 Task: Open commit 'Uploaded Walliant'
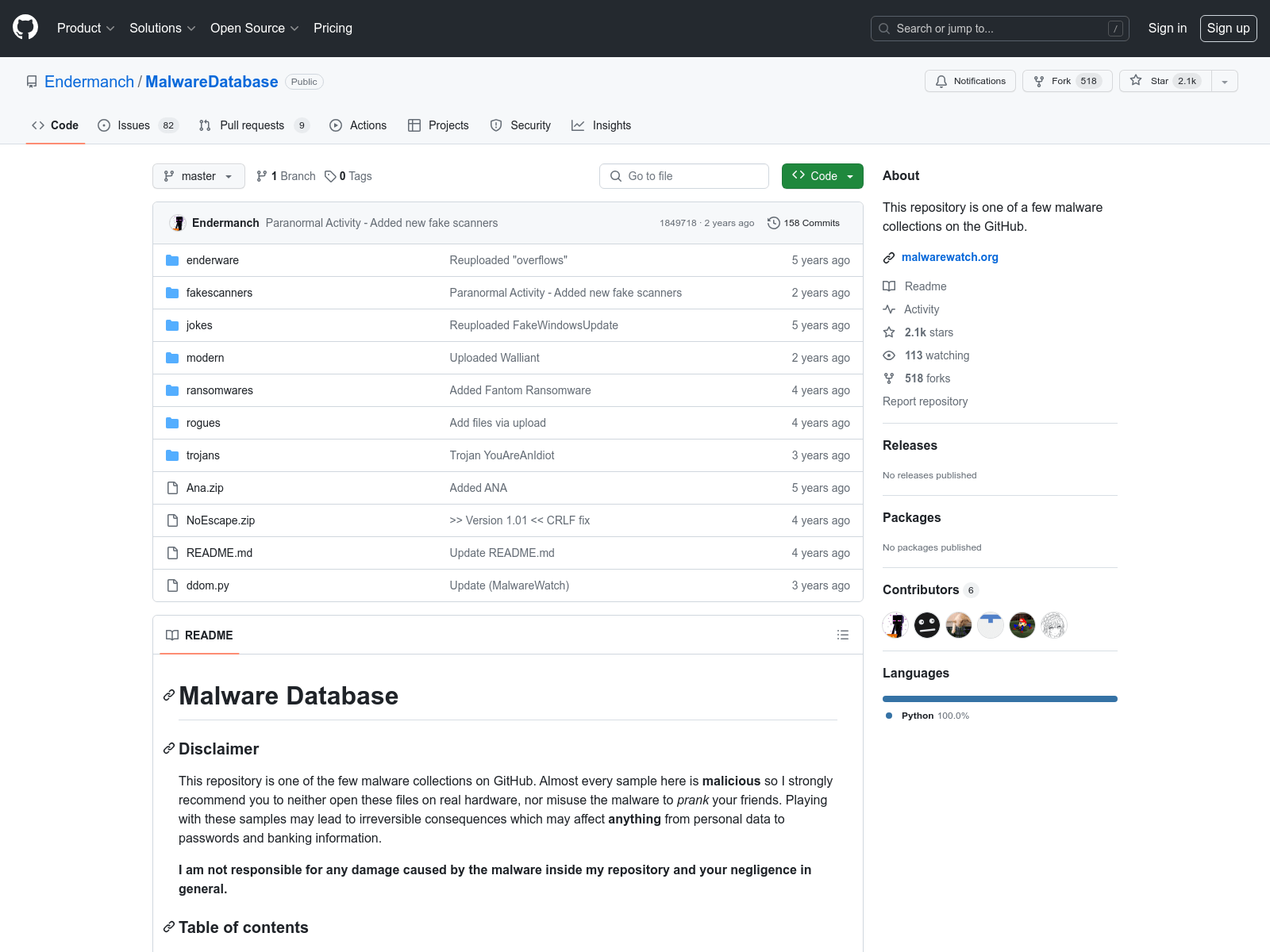point(495,358)
